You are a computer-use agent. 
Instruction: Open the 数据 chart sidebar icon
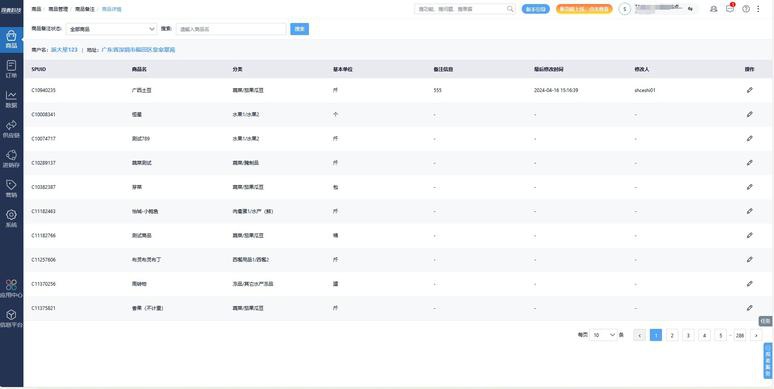point(11,99)
